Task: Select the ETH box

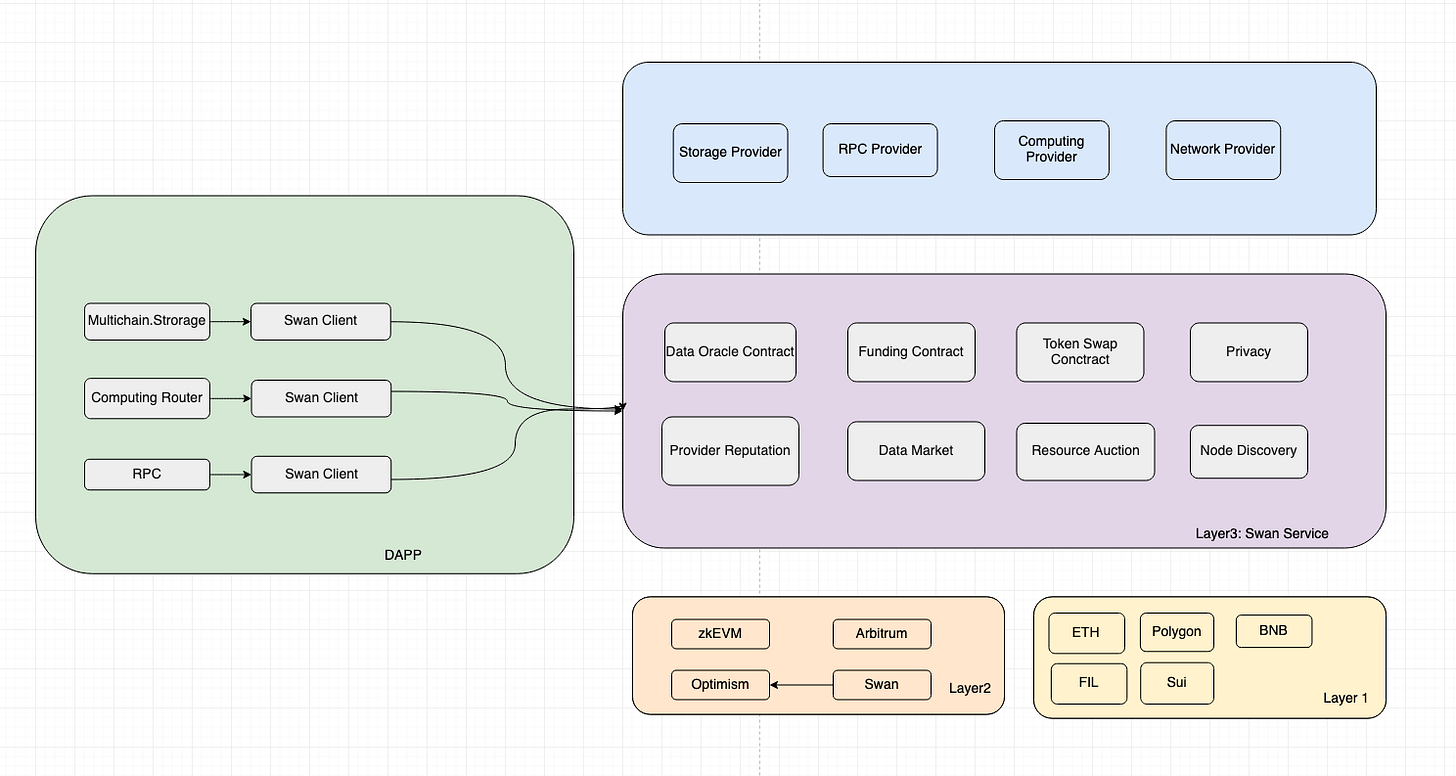Action: 1086,633
